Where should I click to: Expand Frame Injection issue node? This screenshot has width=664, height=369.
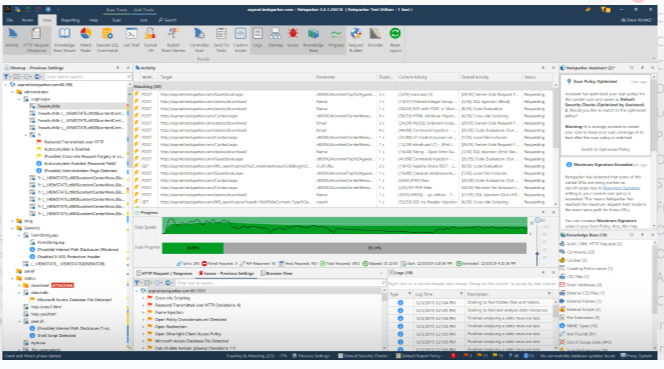144,313
